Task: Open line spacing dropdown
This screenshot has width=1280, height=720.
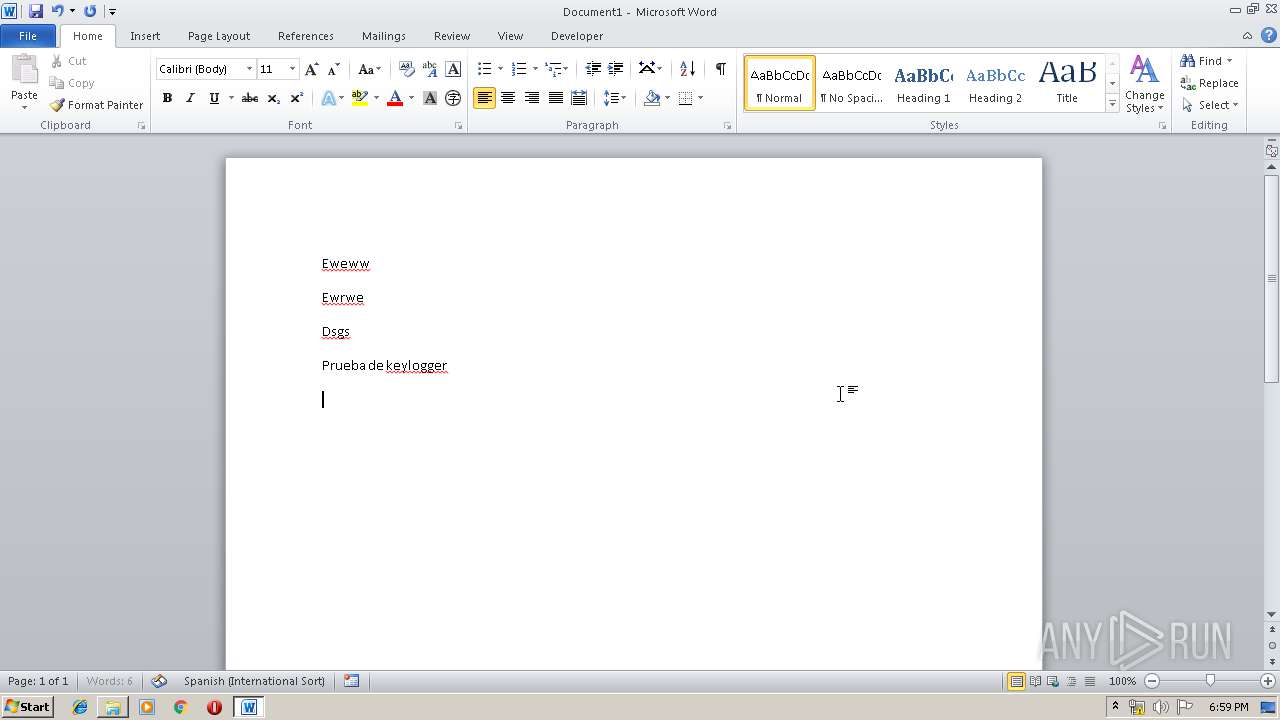Action: 614,98
